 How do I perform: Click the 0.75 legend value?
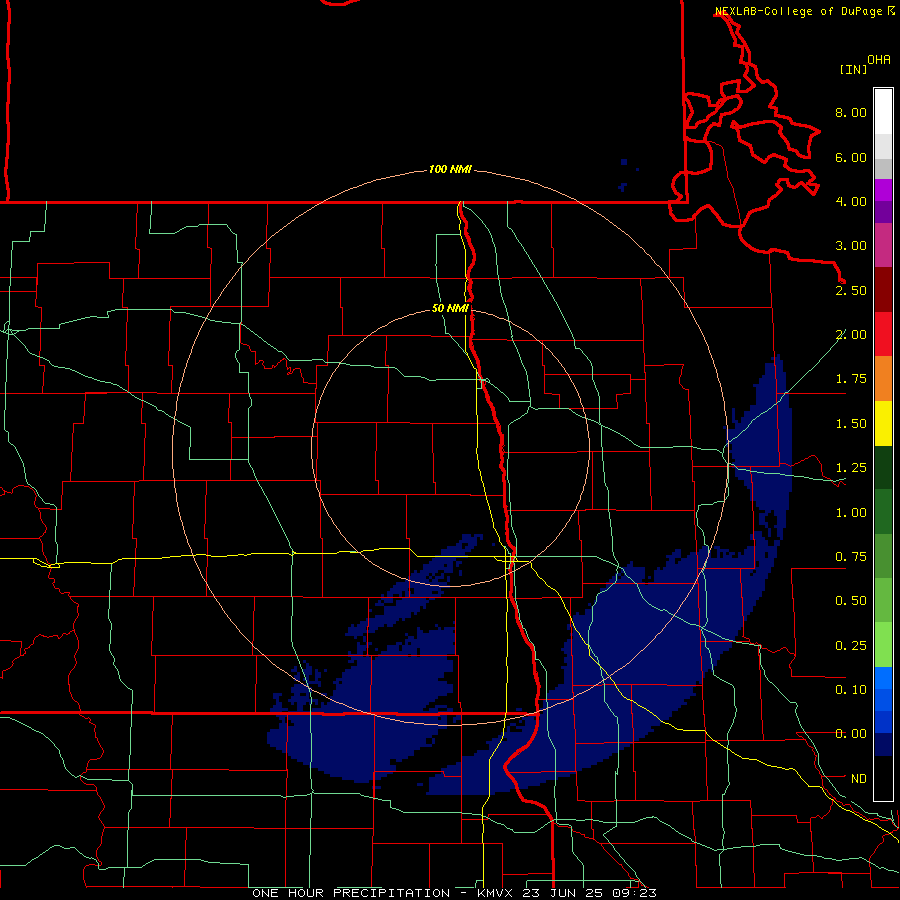(x=851, y=557)
